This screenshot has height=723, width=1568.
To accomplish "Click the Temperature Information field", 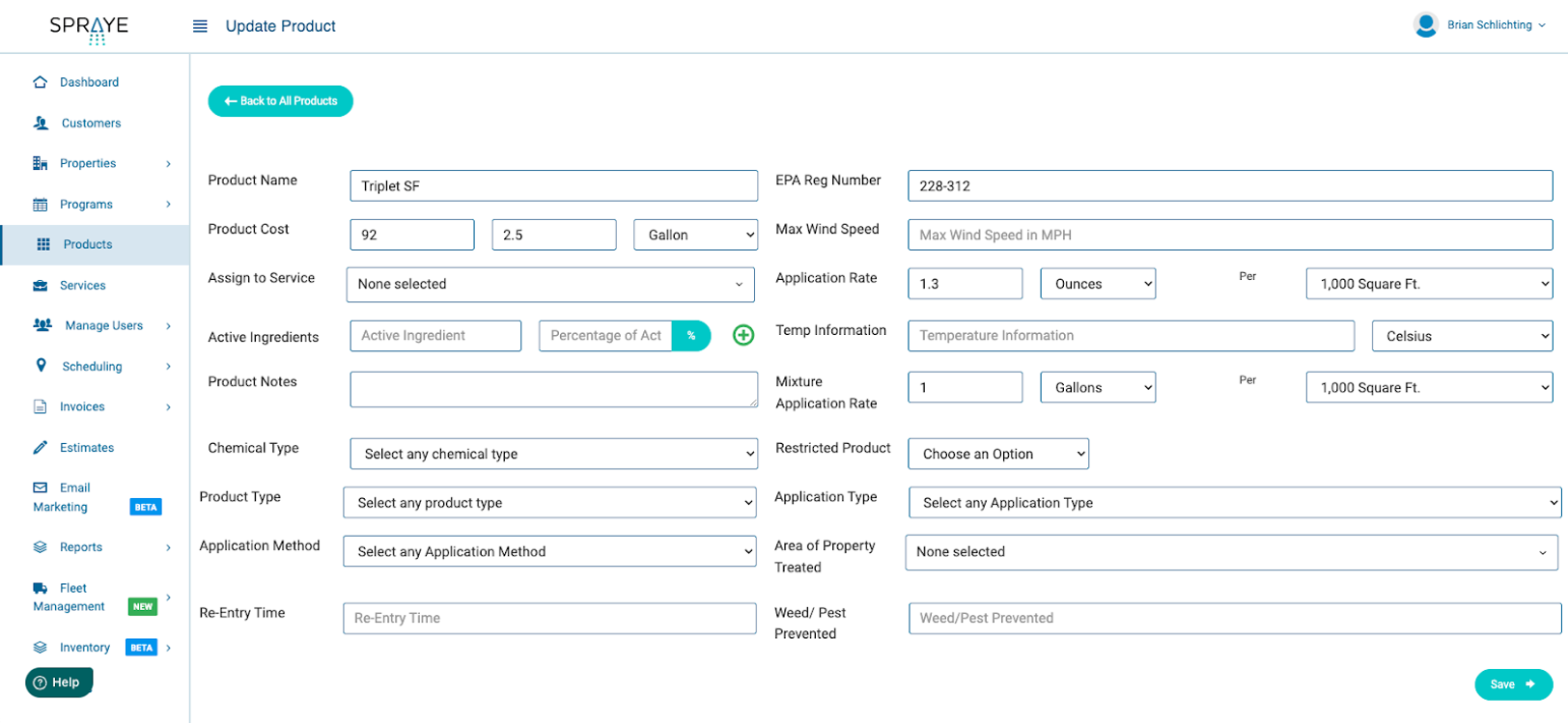I will [x=1132, y=336].
